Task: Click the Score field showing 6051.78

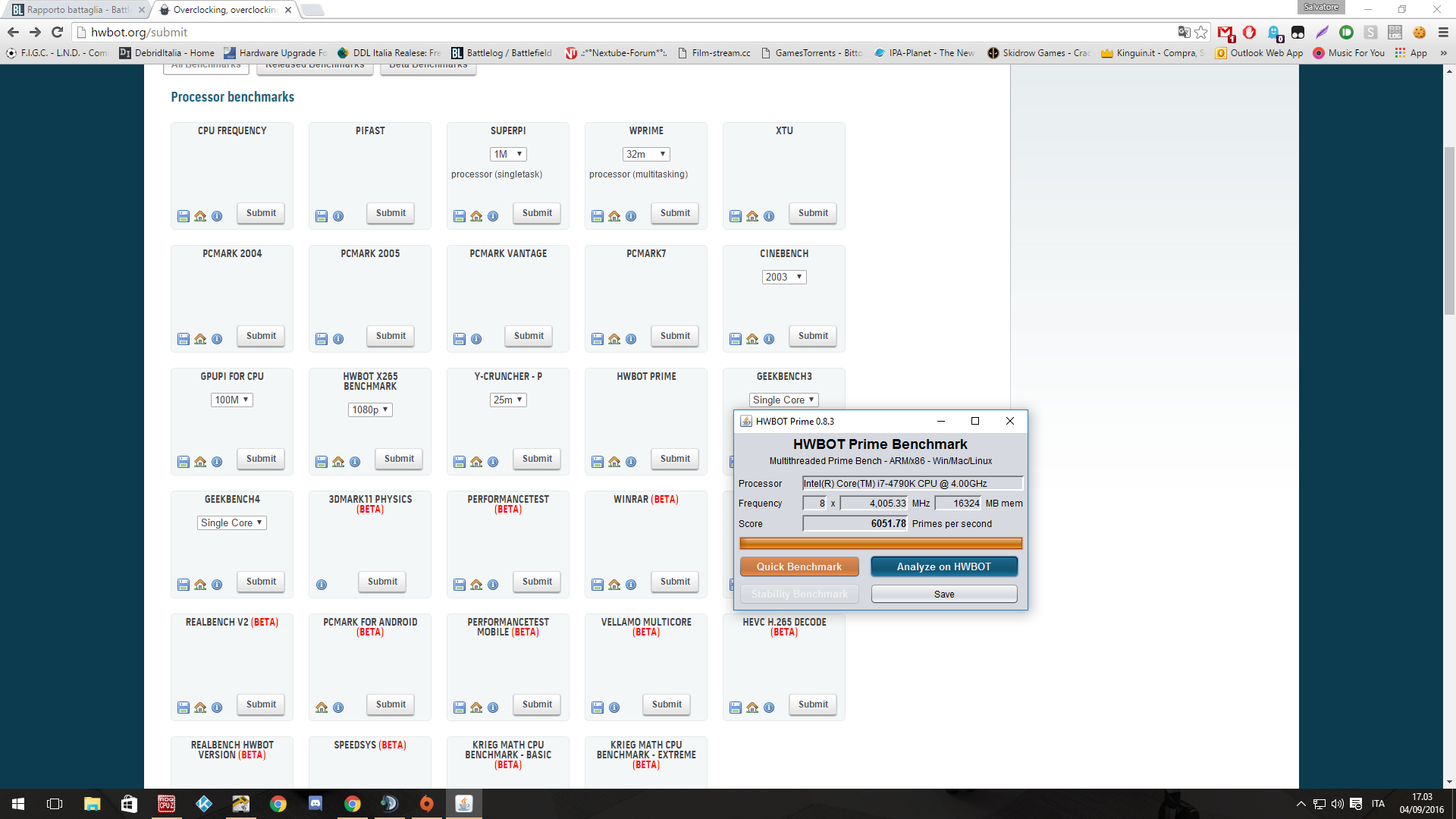Action: coord(855,523)
